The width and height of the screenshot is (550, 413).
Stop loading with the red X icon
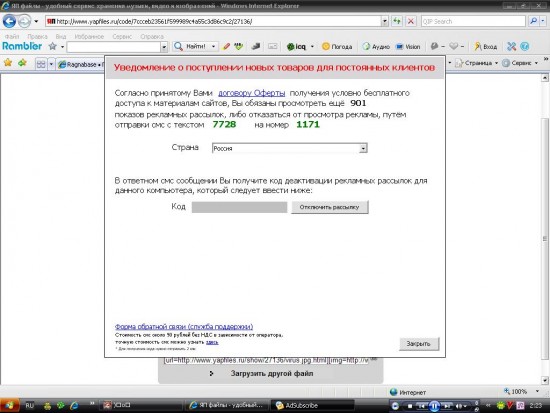click(410, 21)
